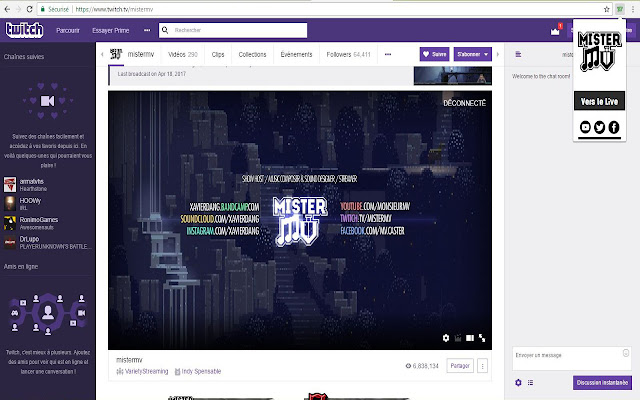Image resolution: width=640 pixels, height=400 pixels.
Task: Open the Prime loot crown icon
Action: click(x=555, y=31)
